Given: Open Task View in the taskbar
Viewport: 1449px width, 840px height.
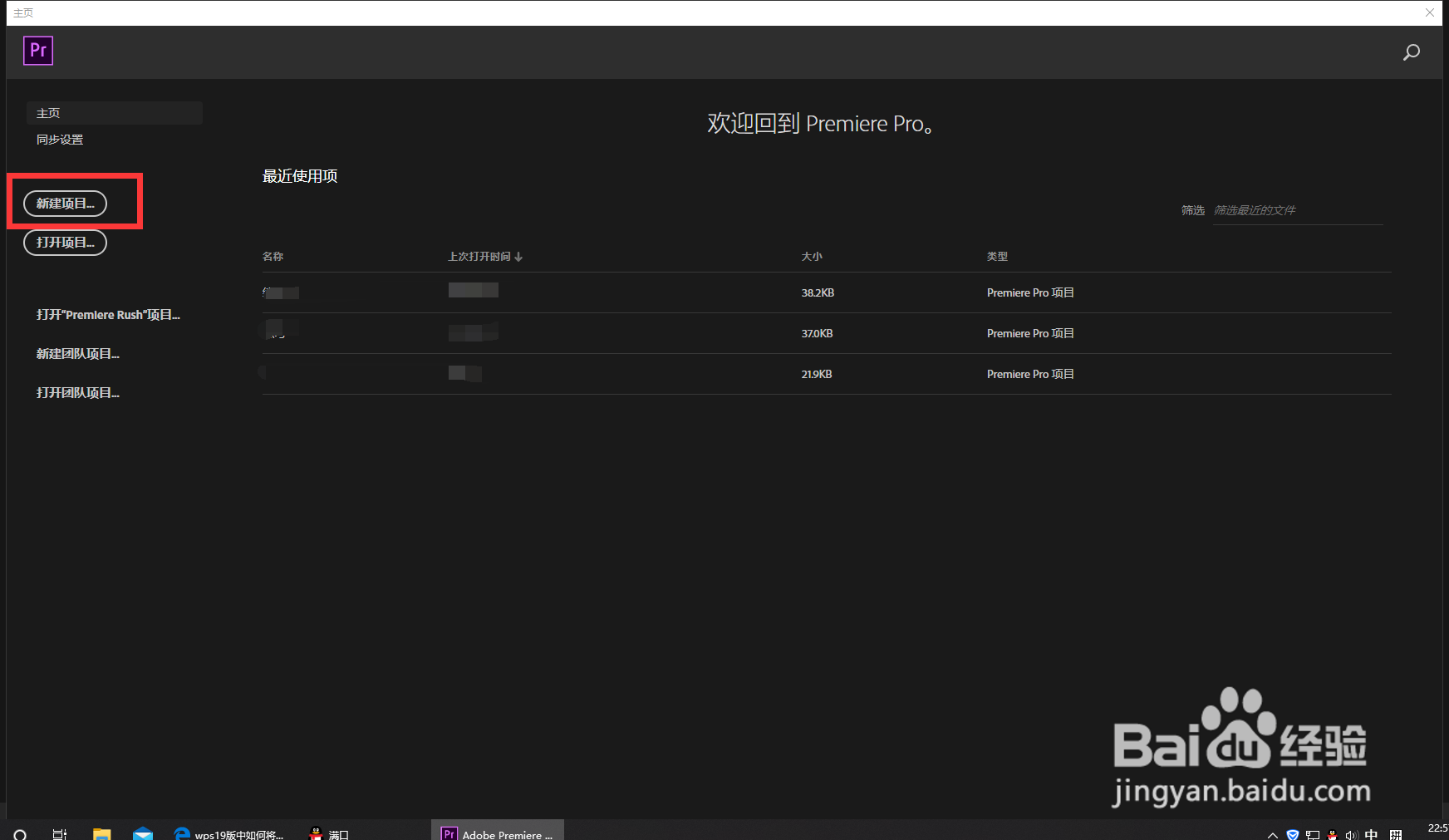Looking at the screenshot, I should (x=60, y=834).
